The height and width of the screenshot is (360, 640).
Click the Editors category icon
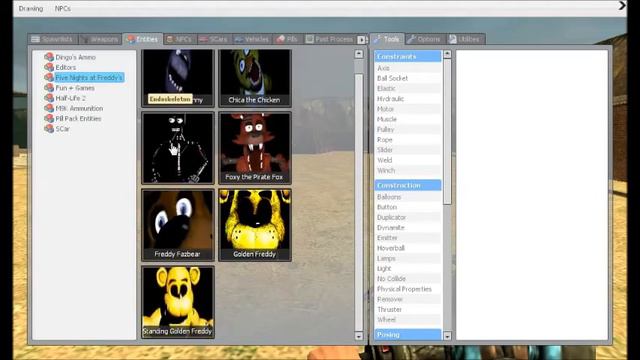[x=49, y=67]
